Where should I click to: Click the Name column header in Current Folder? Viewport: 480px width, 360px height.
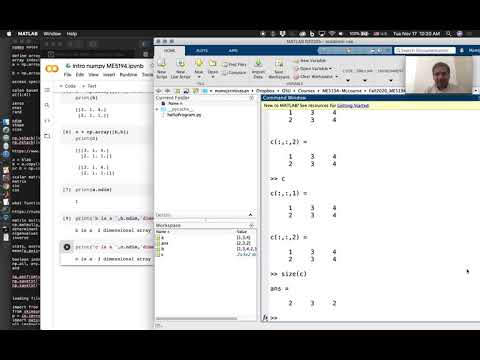(175, 103)
